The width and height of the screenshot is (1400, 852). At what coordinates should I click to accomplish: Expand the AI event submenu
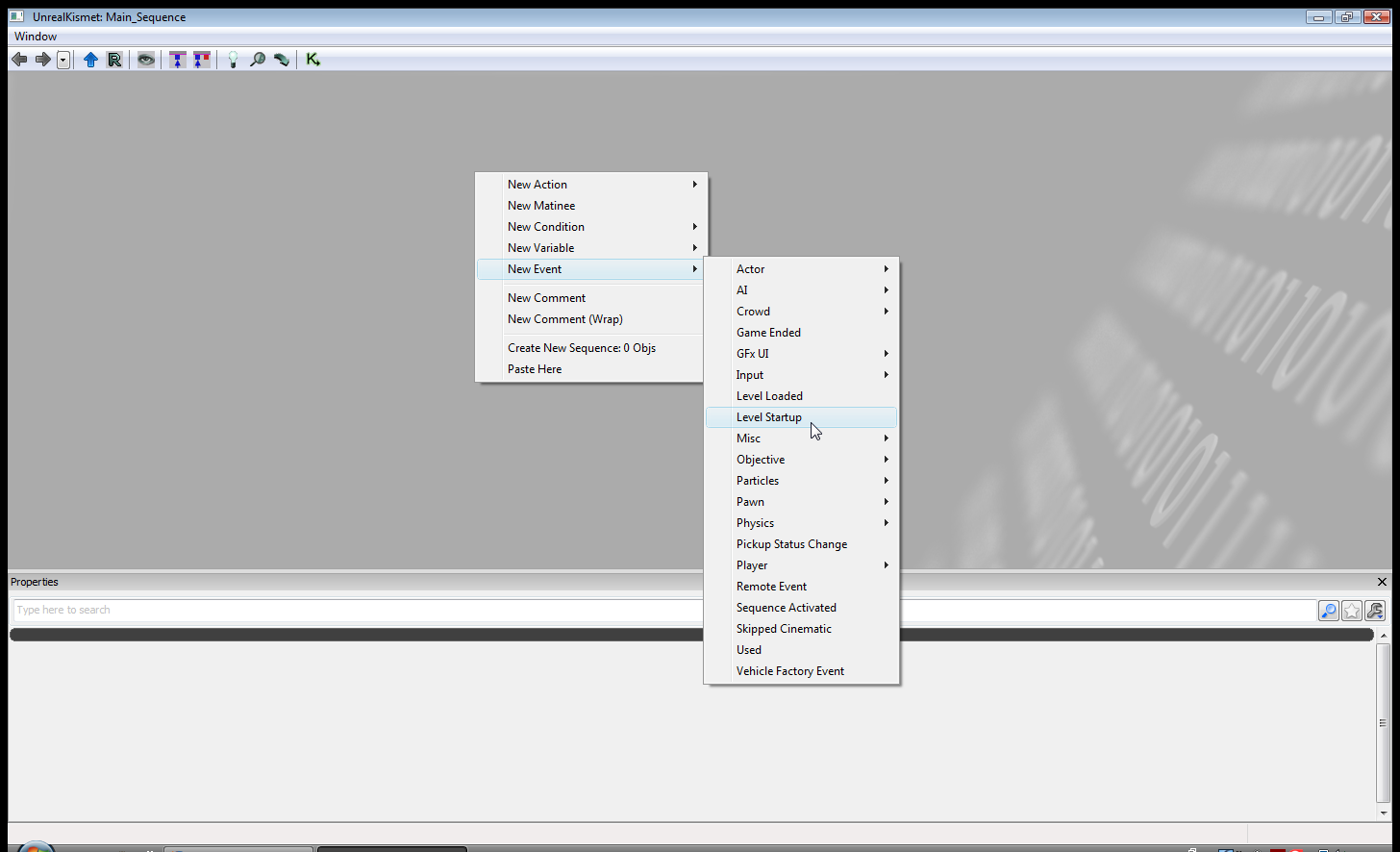point(802,290)
